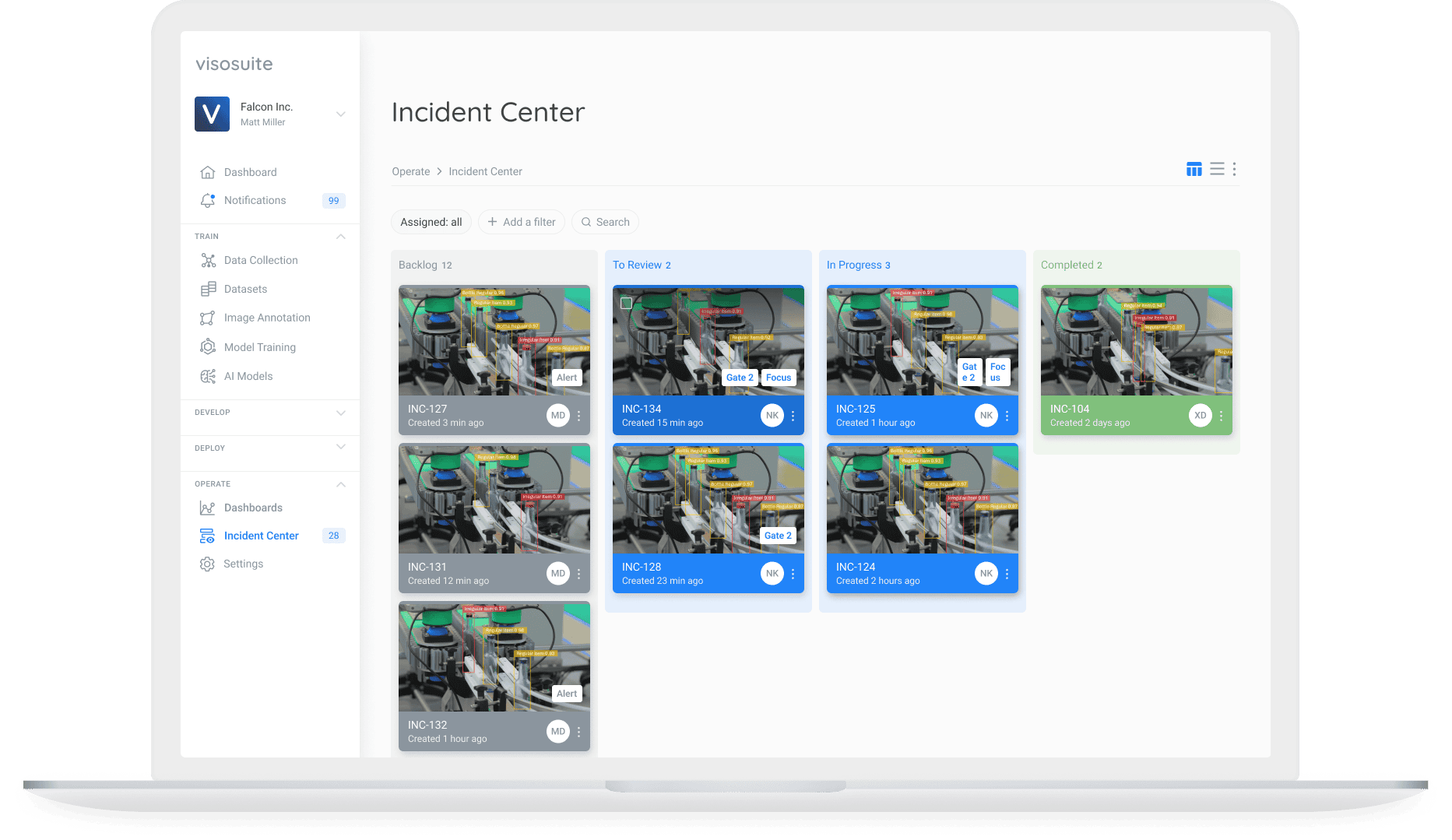The height and width of the screenshot is (840, 1452).
Task: Expand the Deploy section
Action: click(x=341, y=448)
